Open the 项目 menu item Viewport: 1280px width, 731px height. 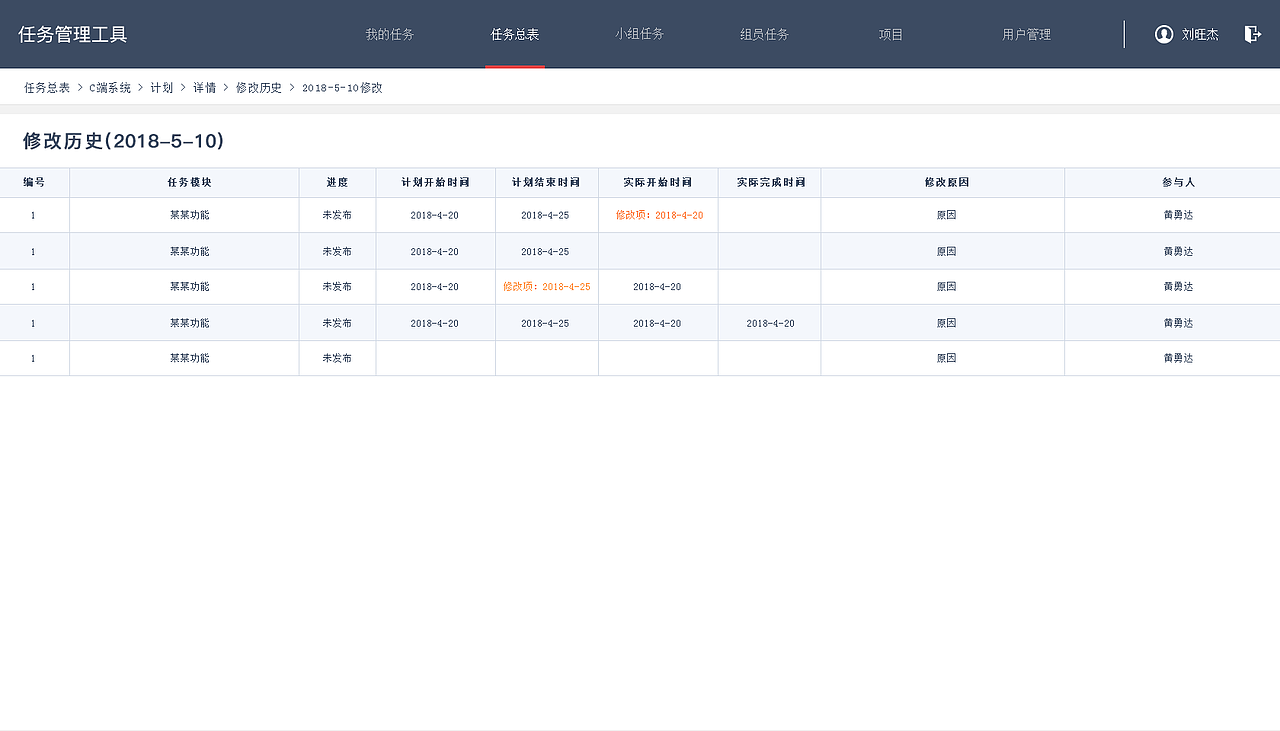pyautogui.click(x=890, y=33)
